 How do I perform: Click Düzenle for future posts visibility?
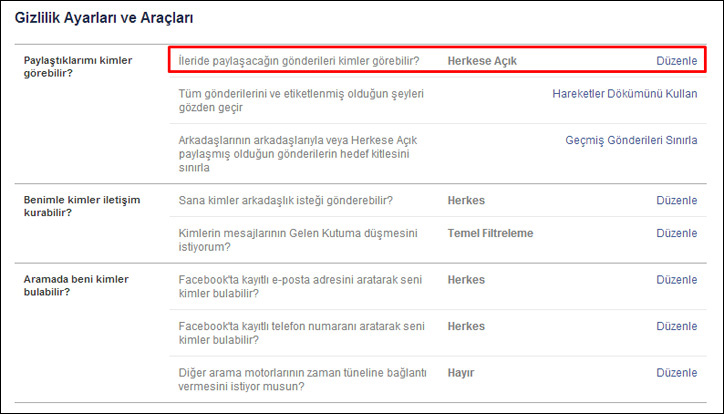point(676,61)
